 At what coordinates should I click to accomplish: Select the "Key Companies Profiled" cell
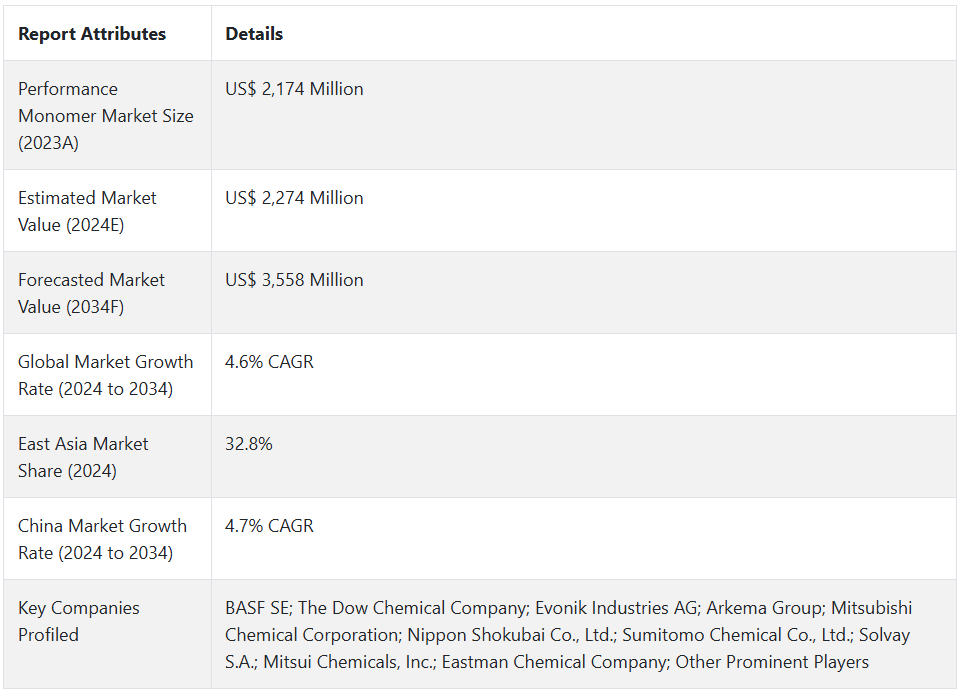pyautogui.click(x=79, y=621)
